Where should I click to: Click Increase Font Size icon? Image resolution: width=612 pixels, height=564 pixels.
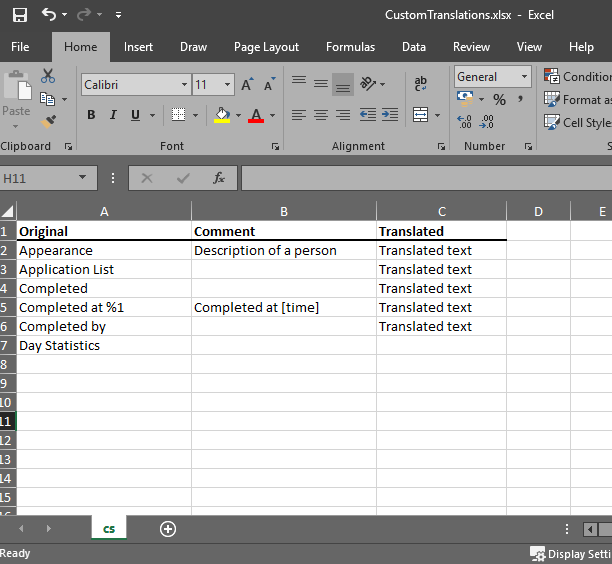click(247, 85)
